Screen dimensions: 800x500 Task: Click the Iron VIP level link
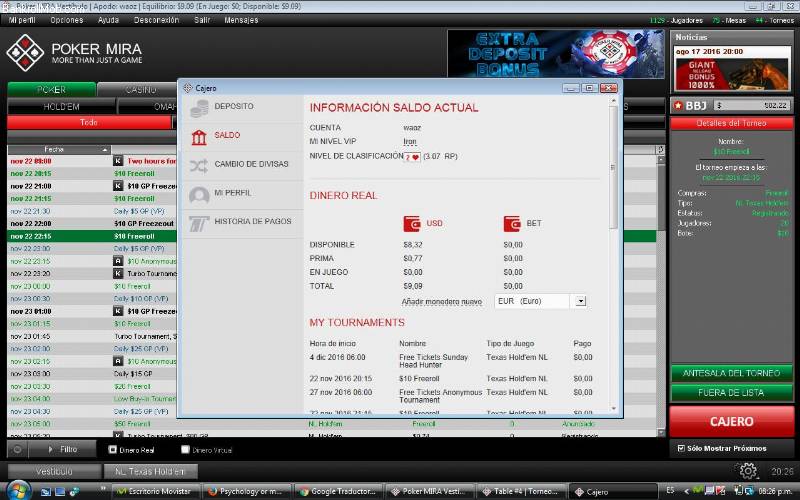click(x=410, y=141)
